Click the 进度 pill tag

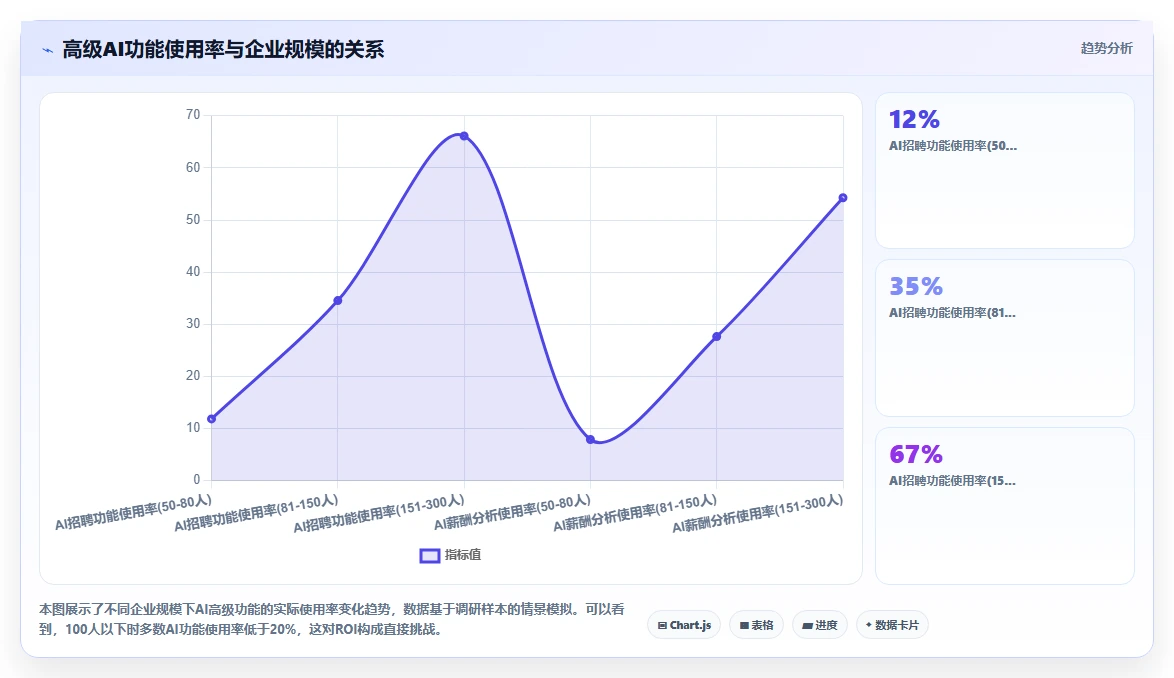(820, 625)
